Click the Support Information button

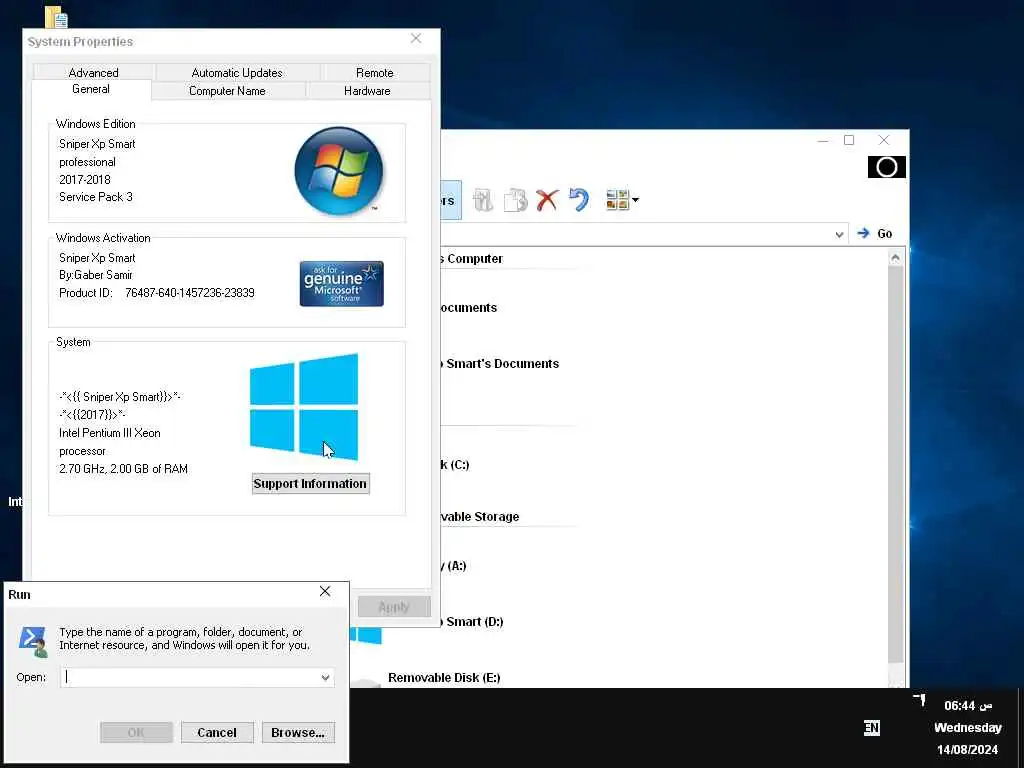tap(310, 484)
